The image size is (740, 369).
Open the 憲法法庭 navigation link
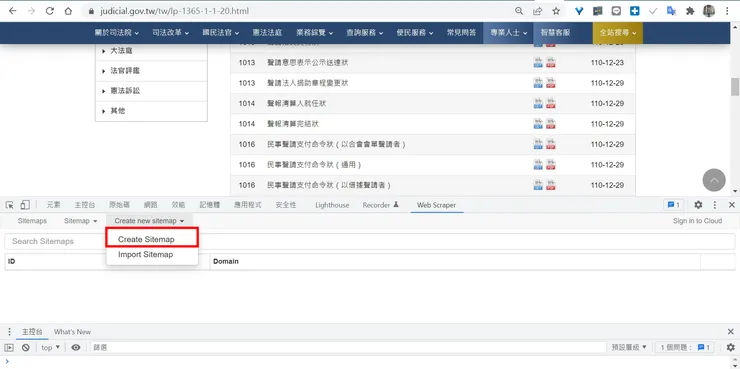pyautogui.click(x=267, y=33)
